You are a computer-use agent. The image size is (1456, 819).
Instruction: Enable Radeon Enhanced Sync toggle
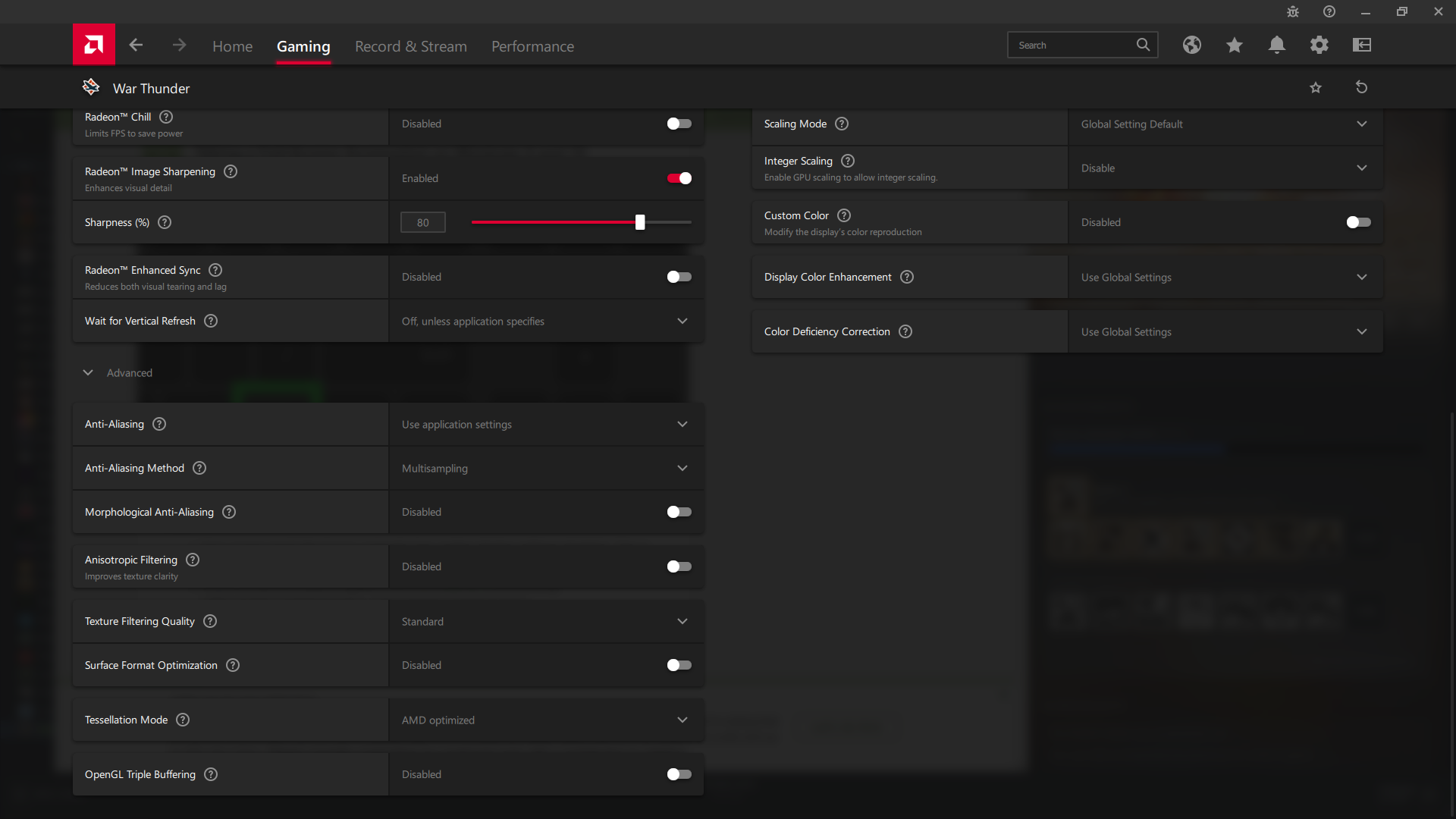[679, 277]
